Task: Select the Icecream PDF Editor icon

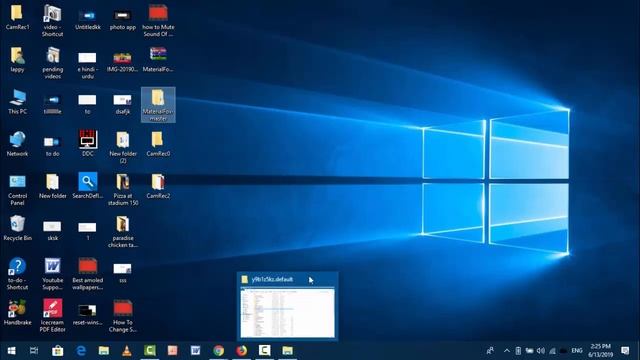Action: [53, 316]
